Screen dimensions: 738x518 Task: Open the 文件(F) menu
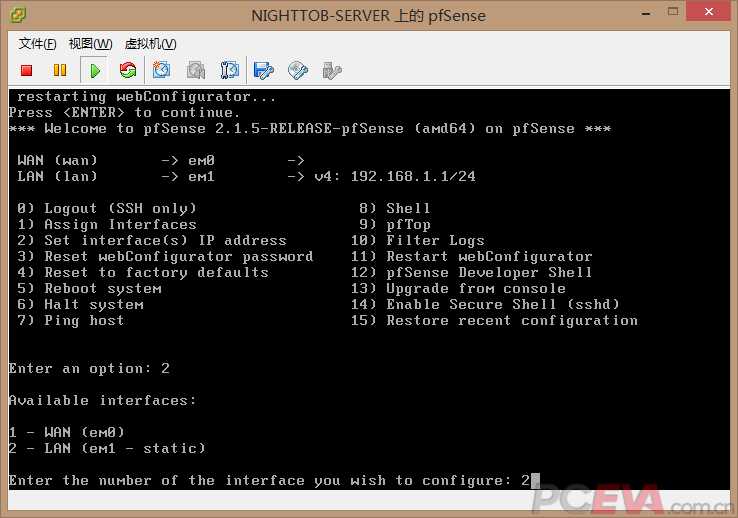(x=38, y=44)
